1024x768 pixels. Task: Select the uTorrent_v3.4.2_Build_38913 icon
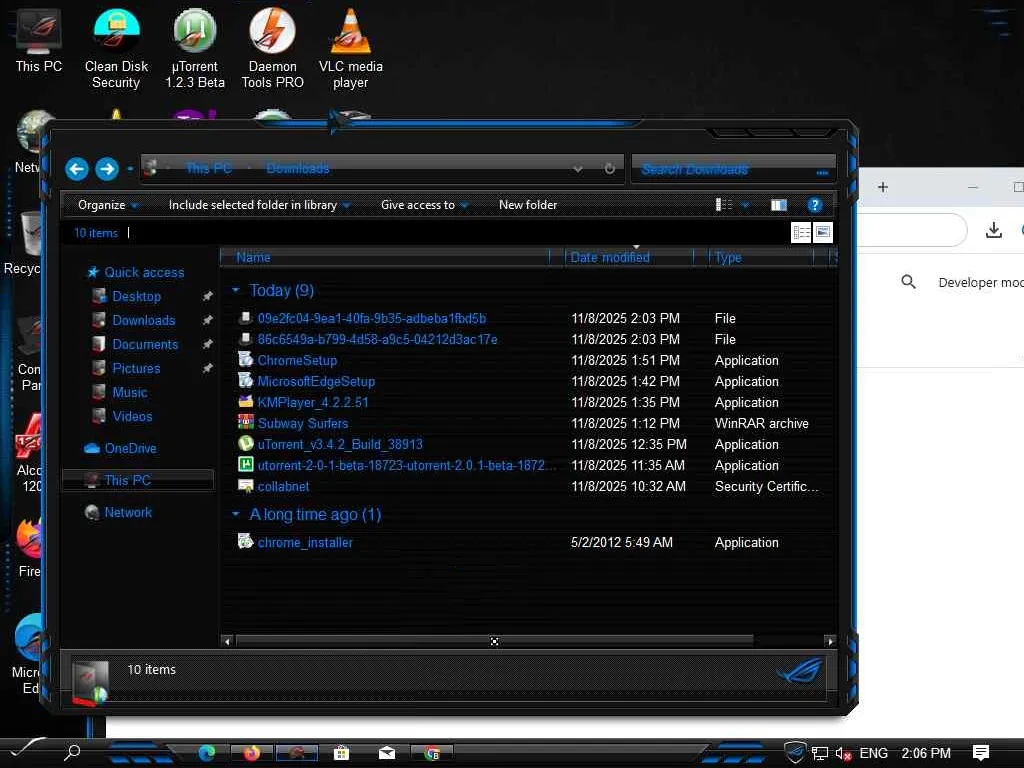(x=246, y=443)
